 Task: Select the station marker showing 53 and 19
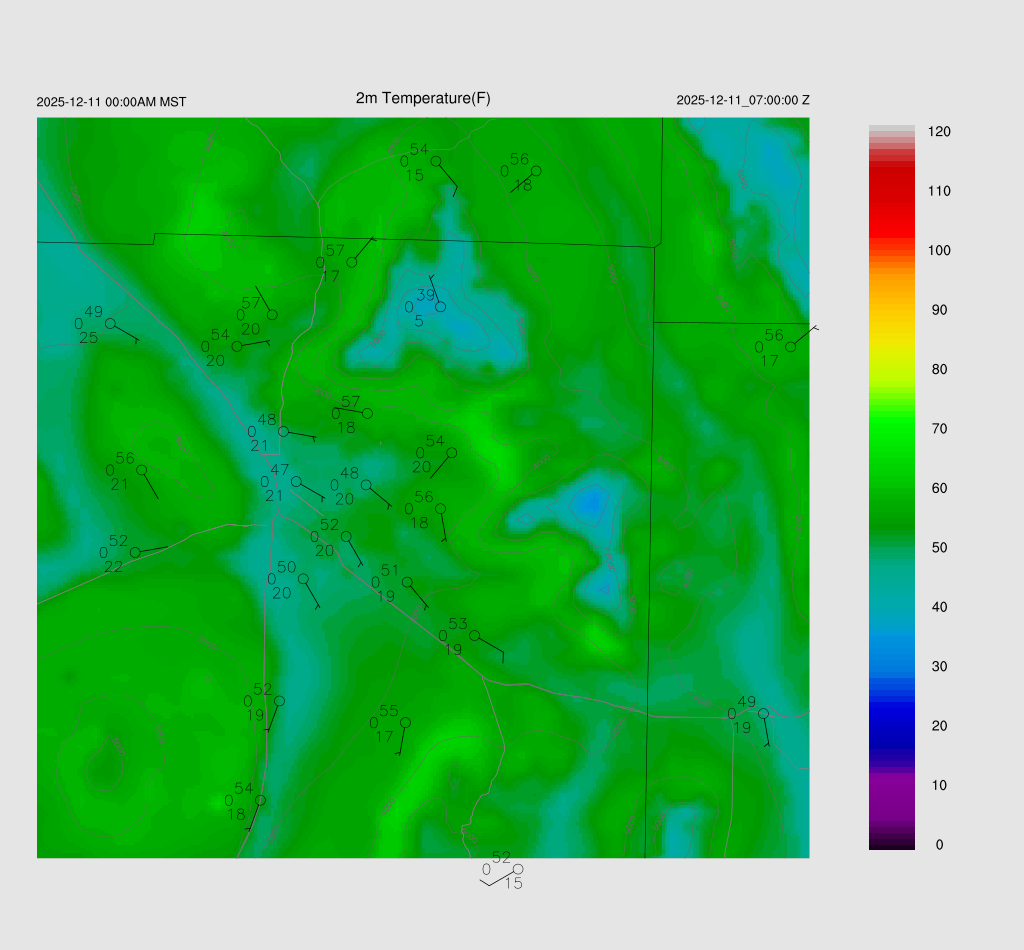click(x=475, y=635)
